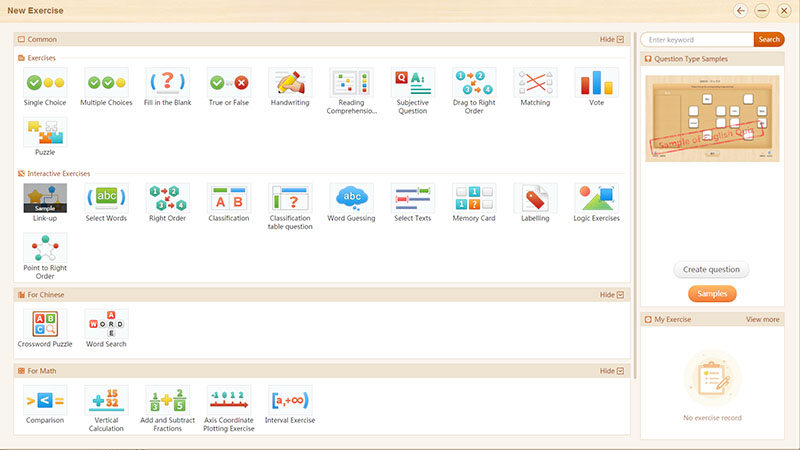Click the orange Samples button
The height and width of the screenshot is (450, 800).
point(712,294)
